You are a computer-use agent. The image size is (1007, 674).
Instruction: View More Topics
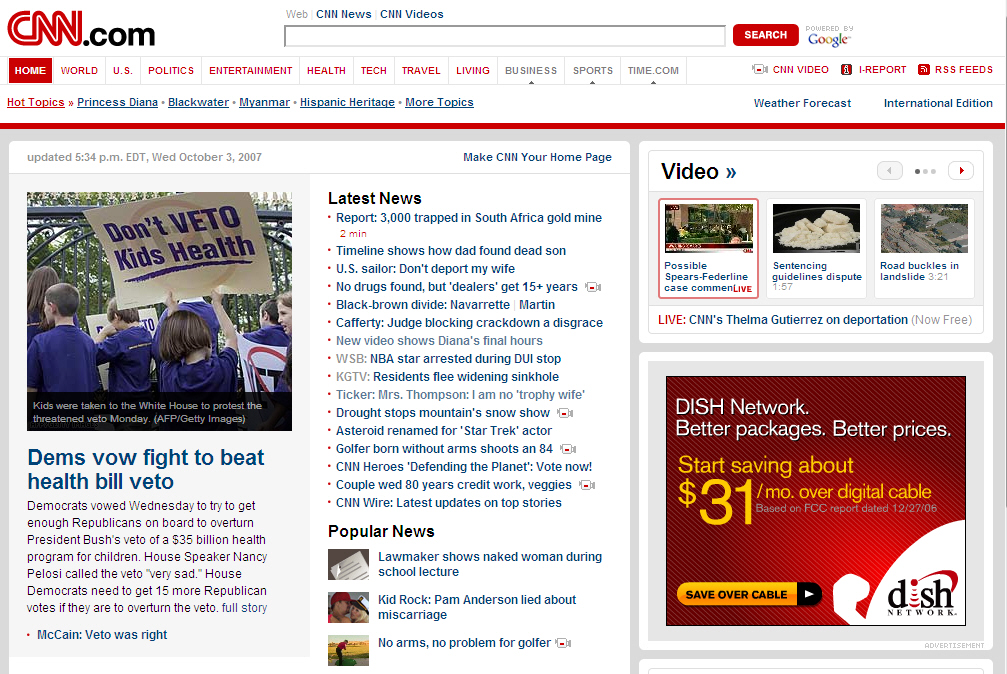[x=439, y=102]
